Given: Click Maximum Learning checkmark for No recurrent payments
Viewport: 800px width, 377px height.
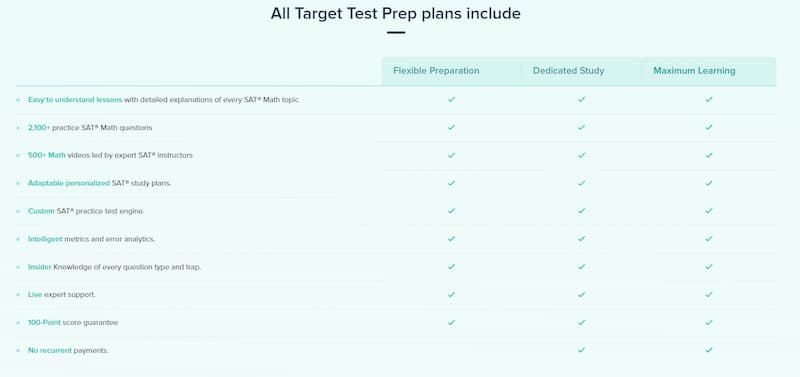Looking at the screenshot, I should click(709, 350).
